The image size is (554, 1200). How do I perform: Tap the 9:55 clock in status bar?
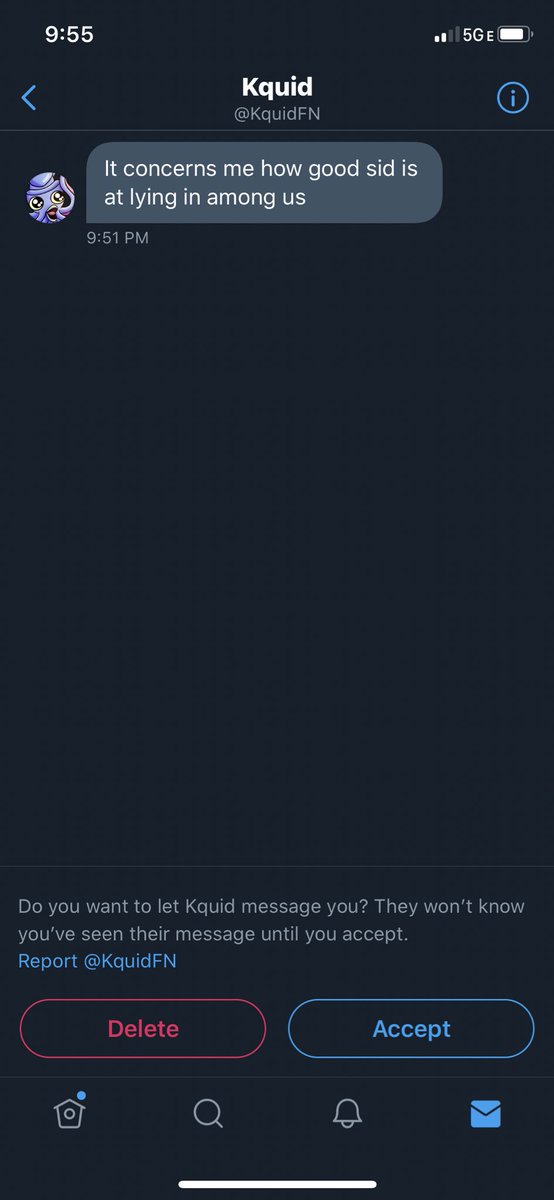pos(69,34)
